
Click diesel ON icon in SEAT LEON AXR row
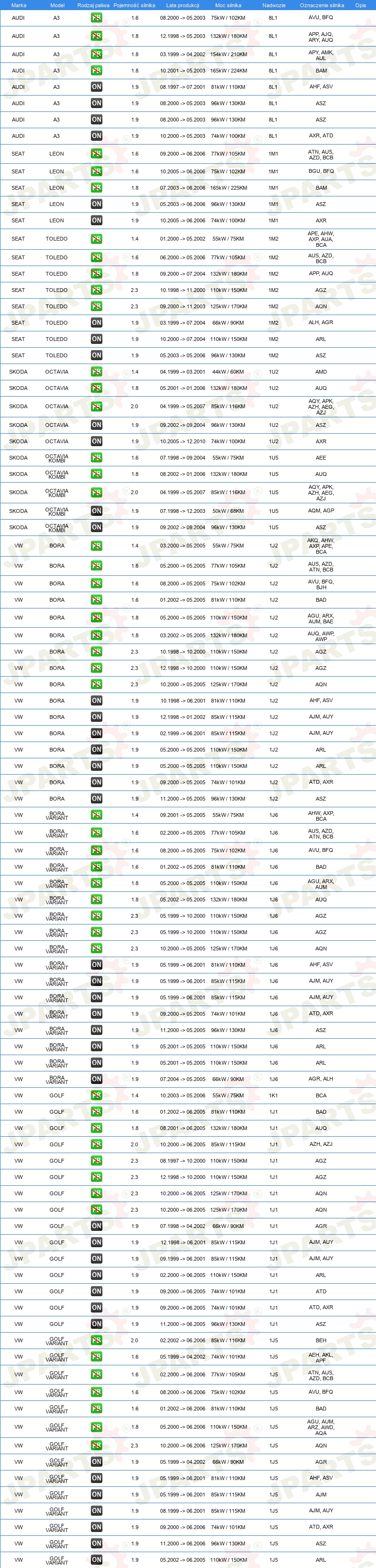click(x=96, y=220)
